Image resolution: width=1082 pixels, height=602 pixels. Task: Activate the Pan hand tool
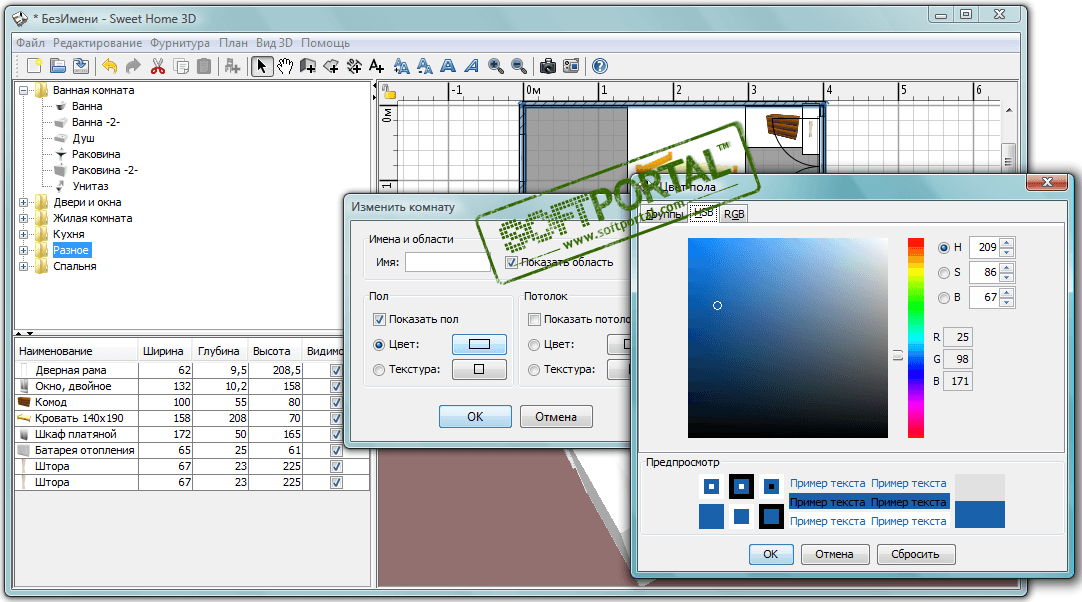tap(285, 66)
